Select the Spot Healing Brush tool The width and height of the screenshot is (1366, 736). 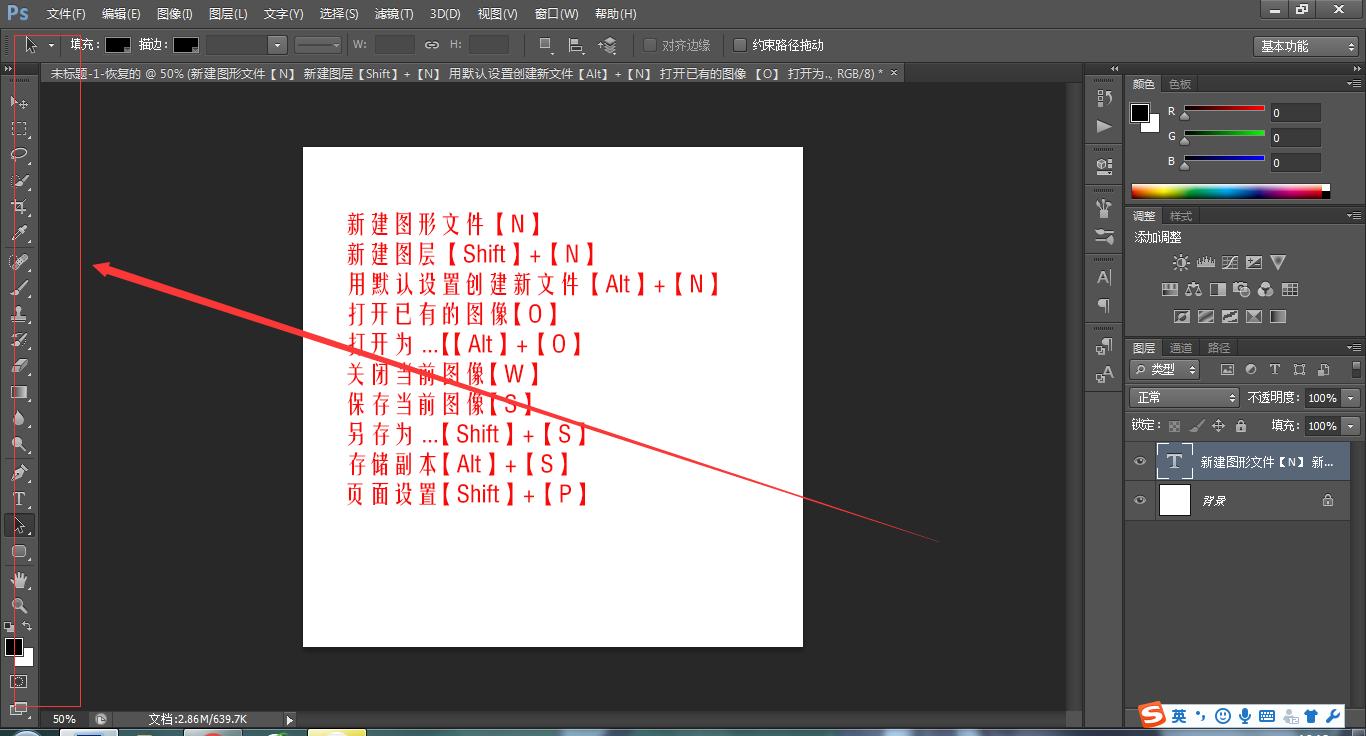pos(19,262)
